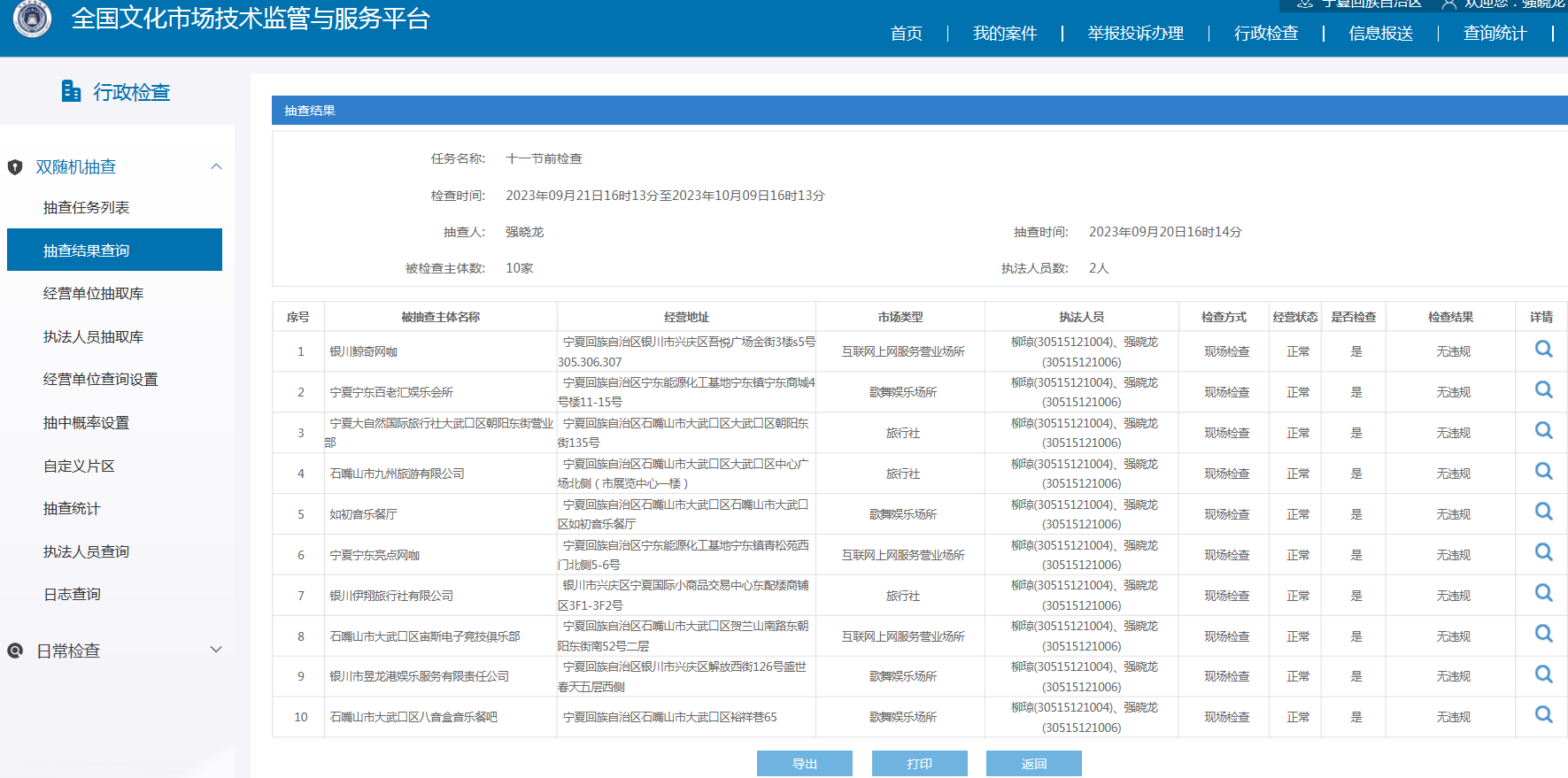Click the 打印 print button
Screen dimensions: 1568x778
coord(919,763)
